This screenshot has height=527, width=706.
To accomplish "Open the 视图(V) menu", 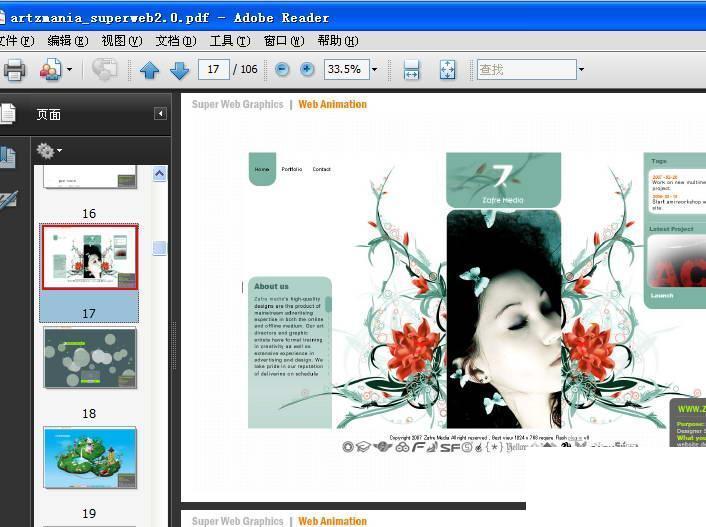I will click(122, 41).
